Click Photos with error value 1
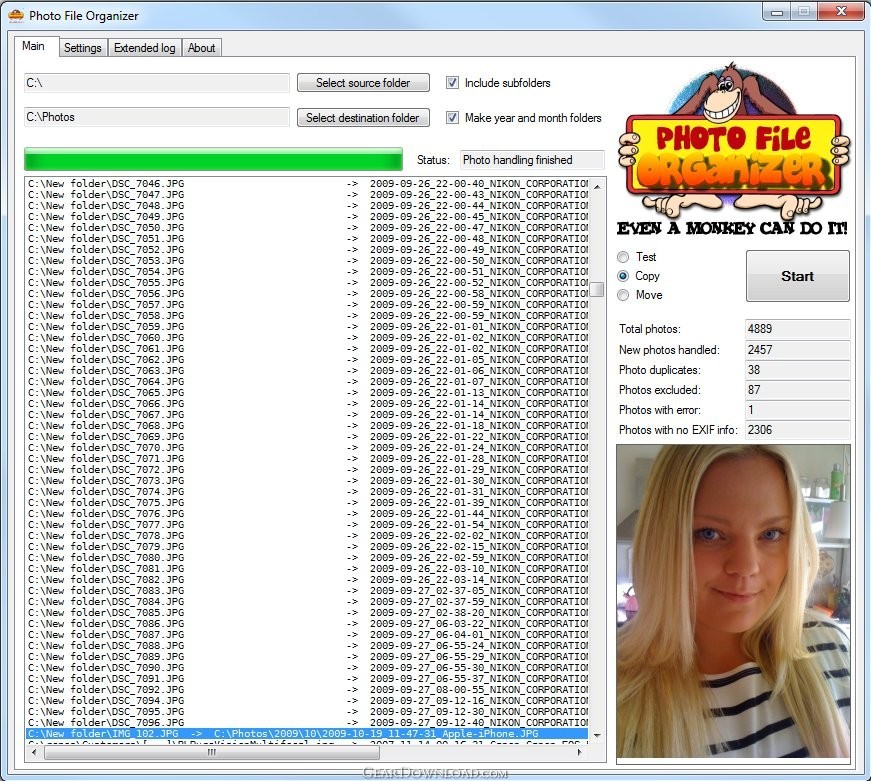 click(797, 410)
